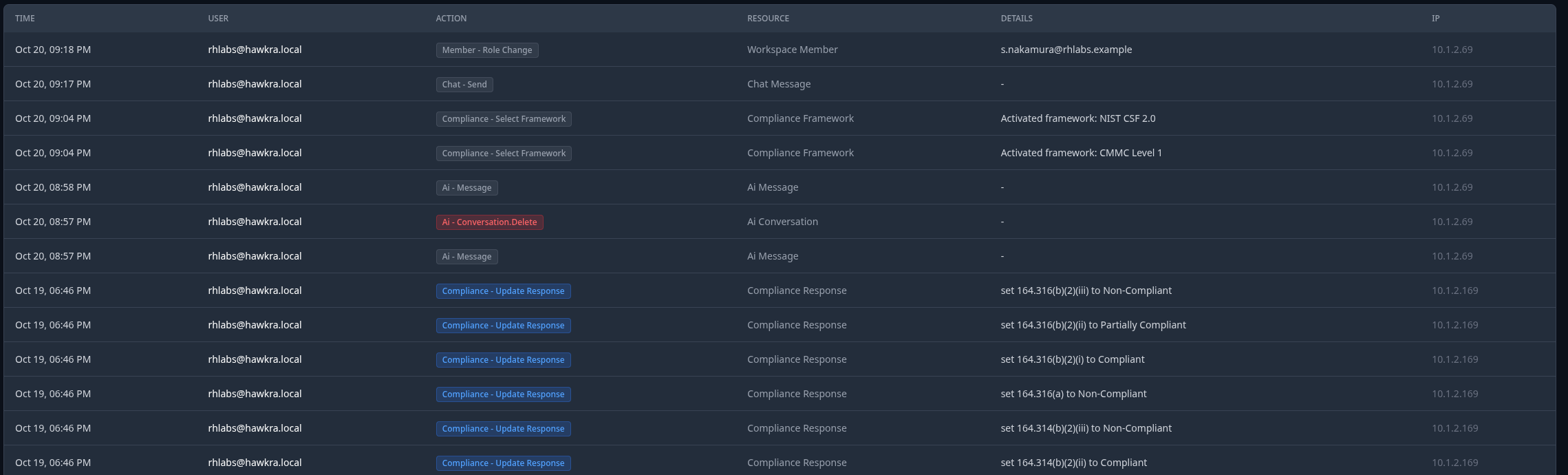Click timestamp in 164.314(b)(2)(iii) row
Viewport: 1568px width, 475px height.
pyautogui.click(x=53, y=428)
